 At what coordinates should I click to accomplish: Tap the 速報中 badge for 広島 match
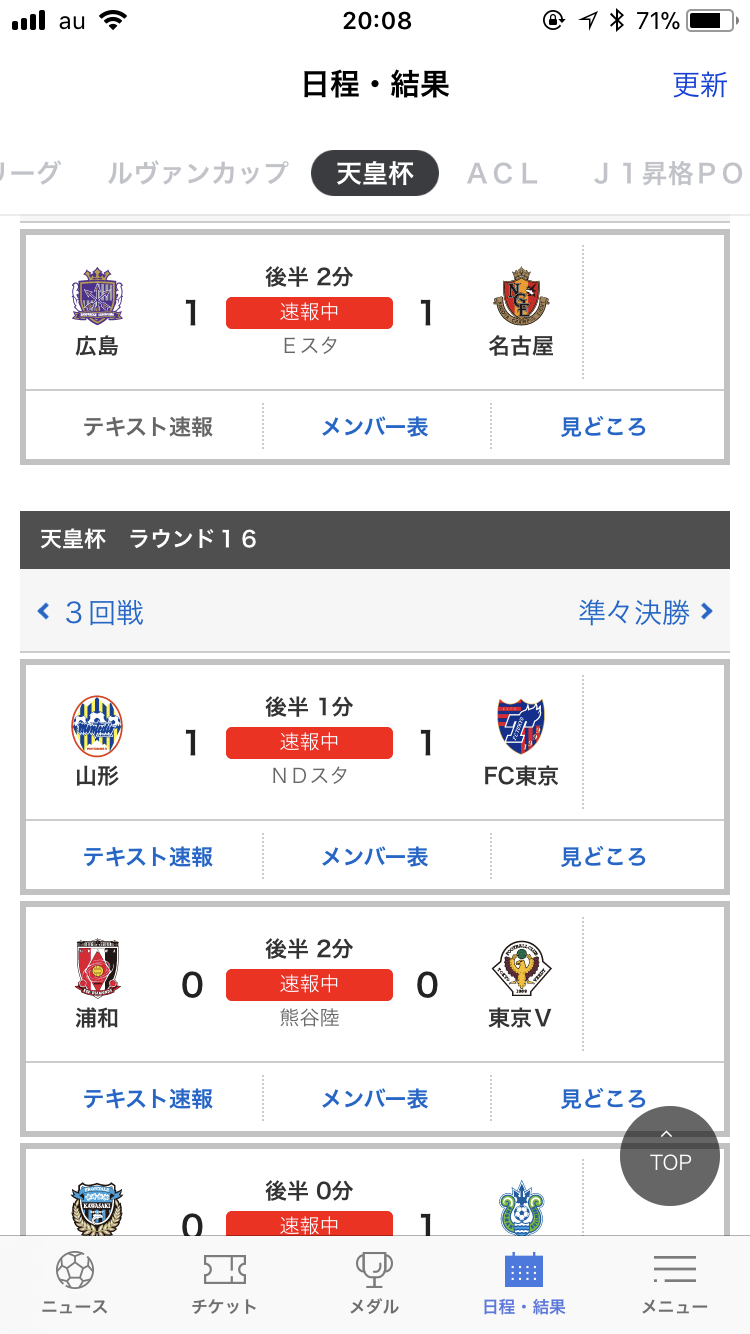[309, 312]
